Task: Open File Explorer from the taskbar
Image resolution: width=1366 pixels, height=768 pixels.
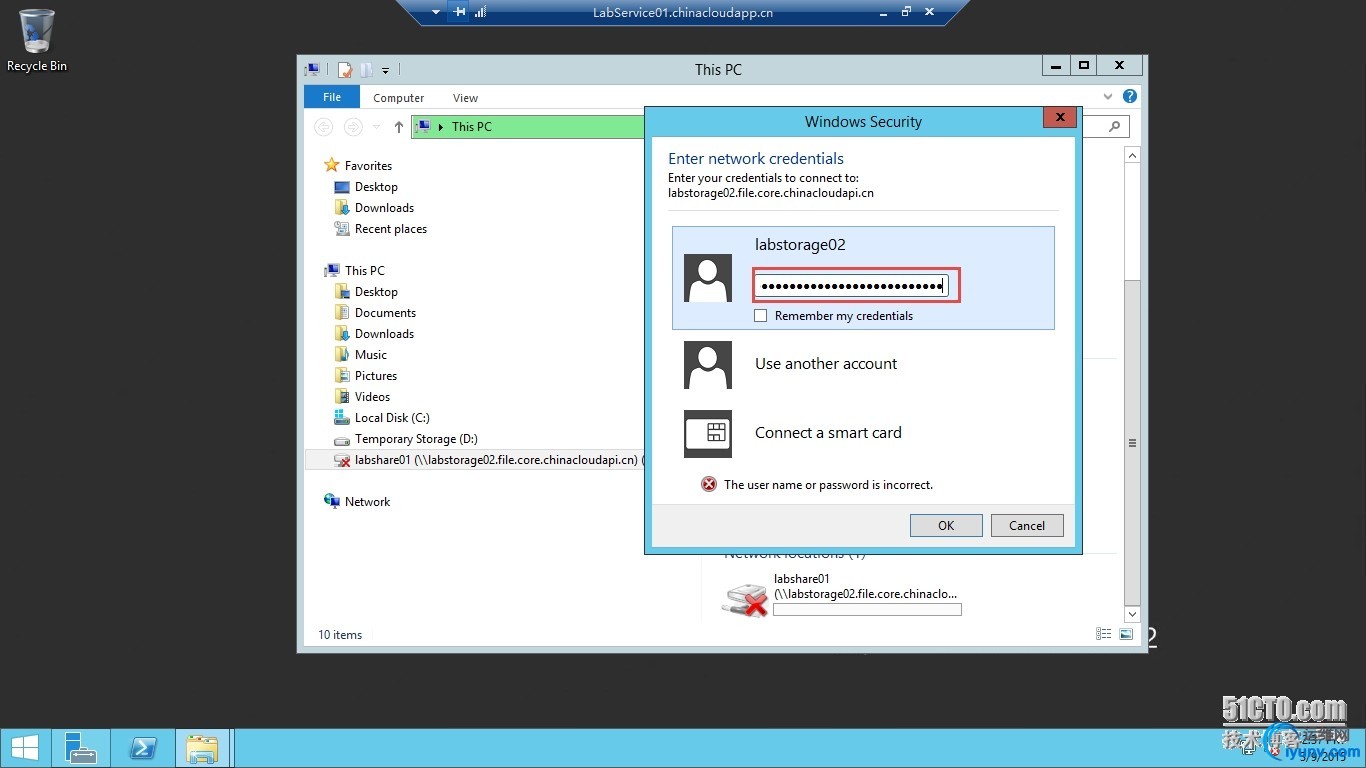Action: pyautogui.click(x=202, y=748)
